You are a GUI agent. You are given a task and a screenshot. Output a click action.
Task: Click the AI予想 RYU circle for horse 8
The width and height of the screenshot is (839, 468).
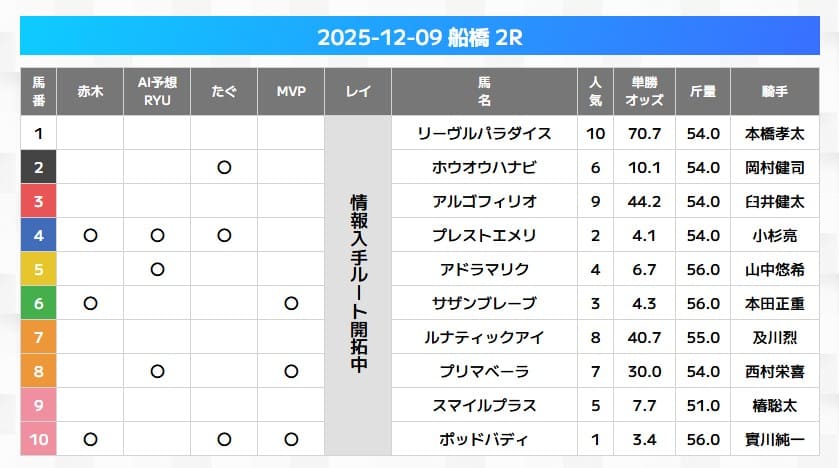(x=157, y=371)
